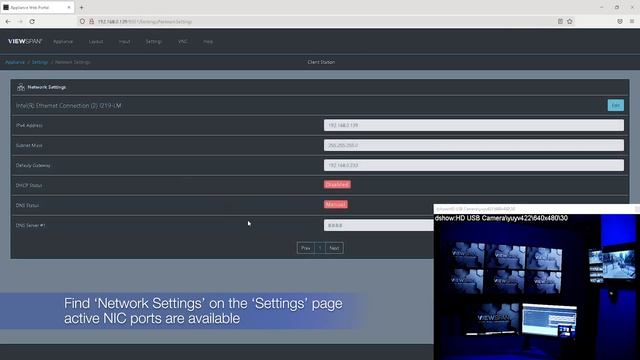Focus the DNS Server #1 field
The width and height of the screenshot is (640, 360).
tap(378, 225)
